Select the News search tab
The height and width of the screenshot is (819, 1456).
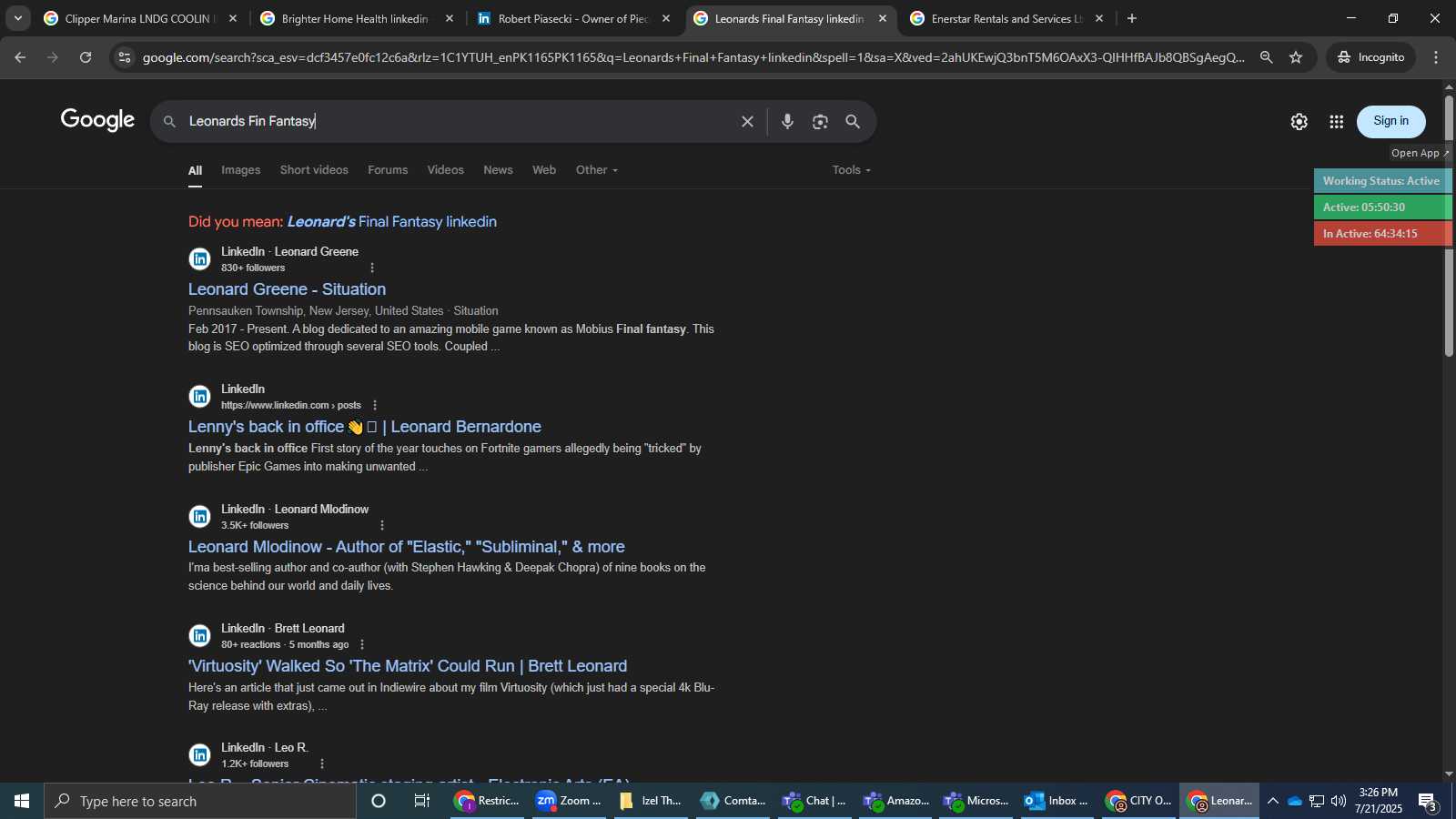[498, 170]
